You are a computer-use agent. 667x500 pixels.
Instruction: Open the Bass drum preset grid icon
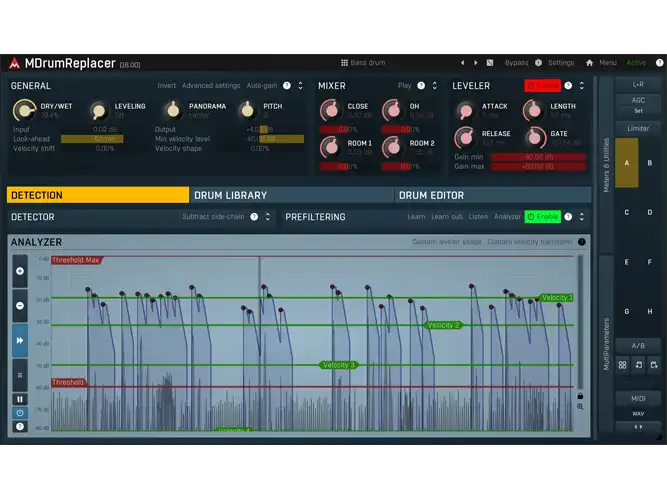[344, 63]
